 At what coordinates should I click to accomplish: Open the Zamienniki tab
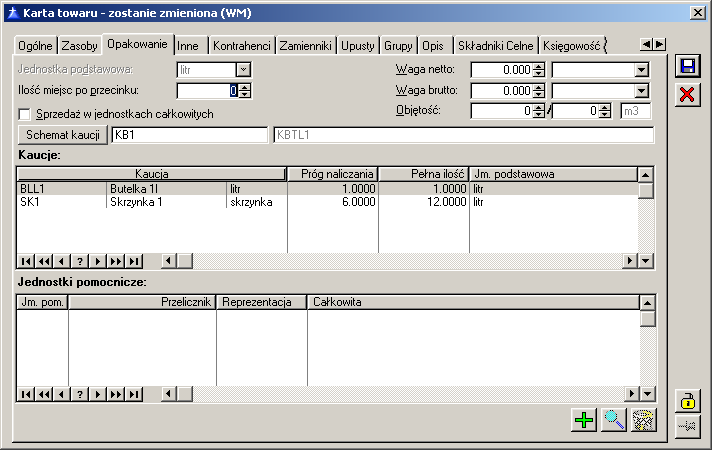tap(306, 46)
